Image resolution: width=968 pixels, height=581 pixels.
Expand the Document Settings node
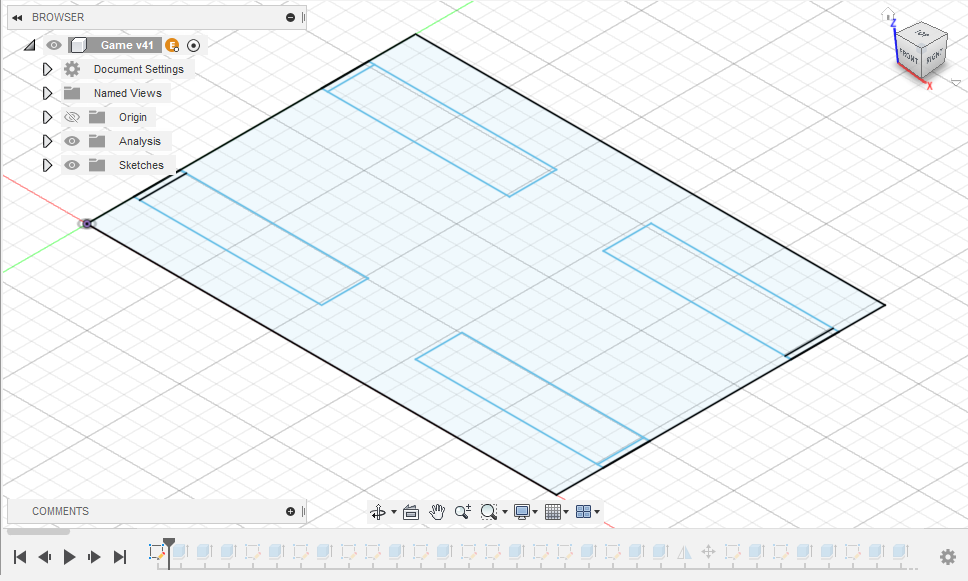tap(47, 69)
